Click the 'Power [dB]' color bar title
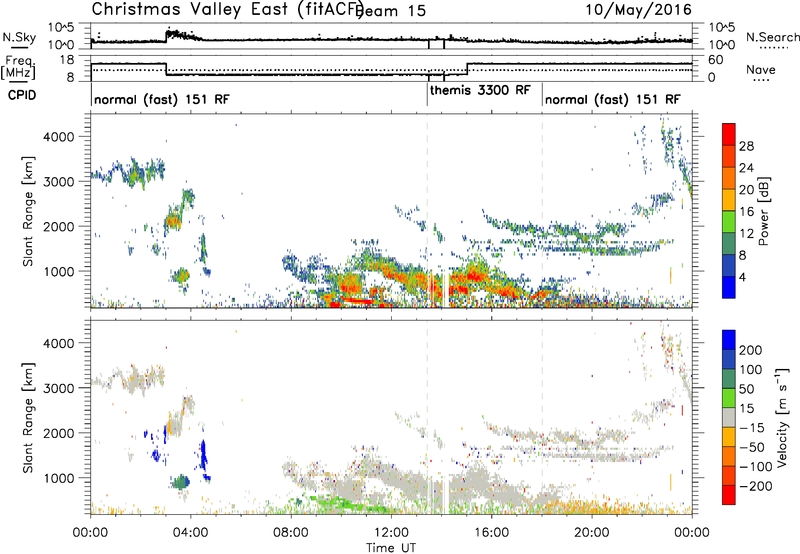Viewport: 800px width, 554px height. pos(764,211)
